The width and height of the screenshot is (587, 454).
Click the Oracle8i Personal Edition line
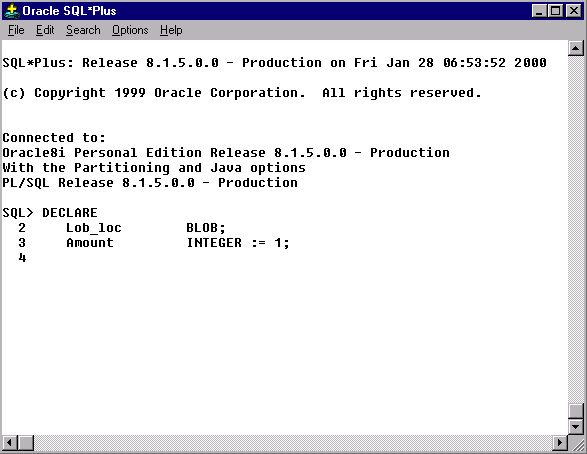point(226,152)
